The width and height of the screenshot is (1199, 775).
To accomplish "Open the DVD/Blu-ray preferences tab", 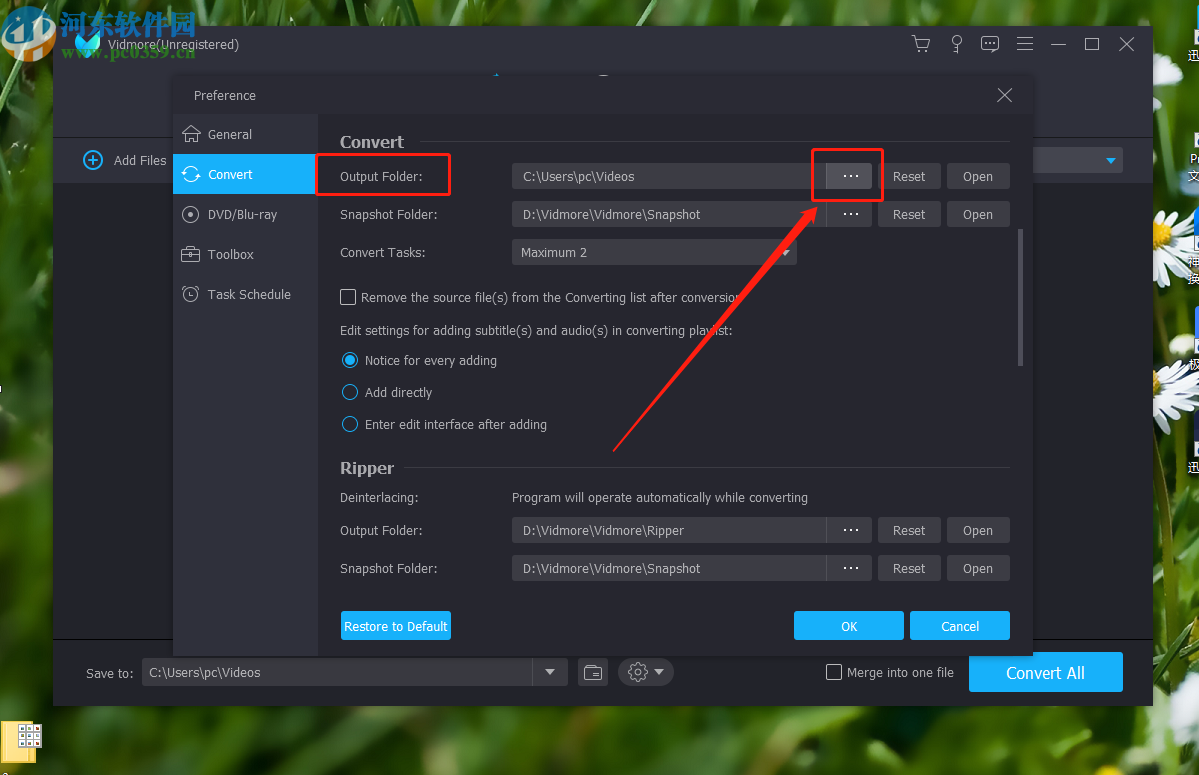I will tap(245, 215).
